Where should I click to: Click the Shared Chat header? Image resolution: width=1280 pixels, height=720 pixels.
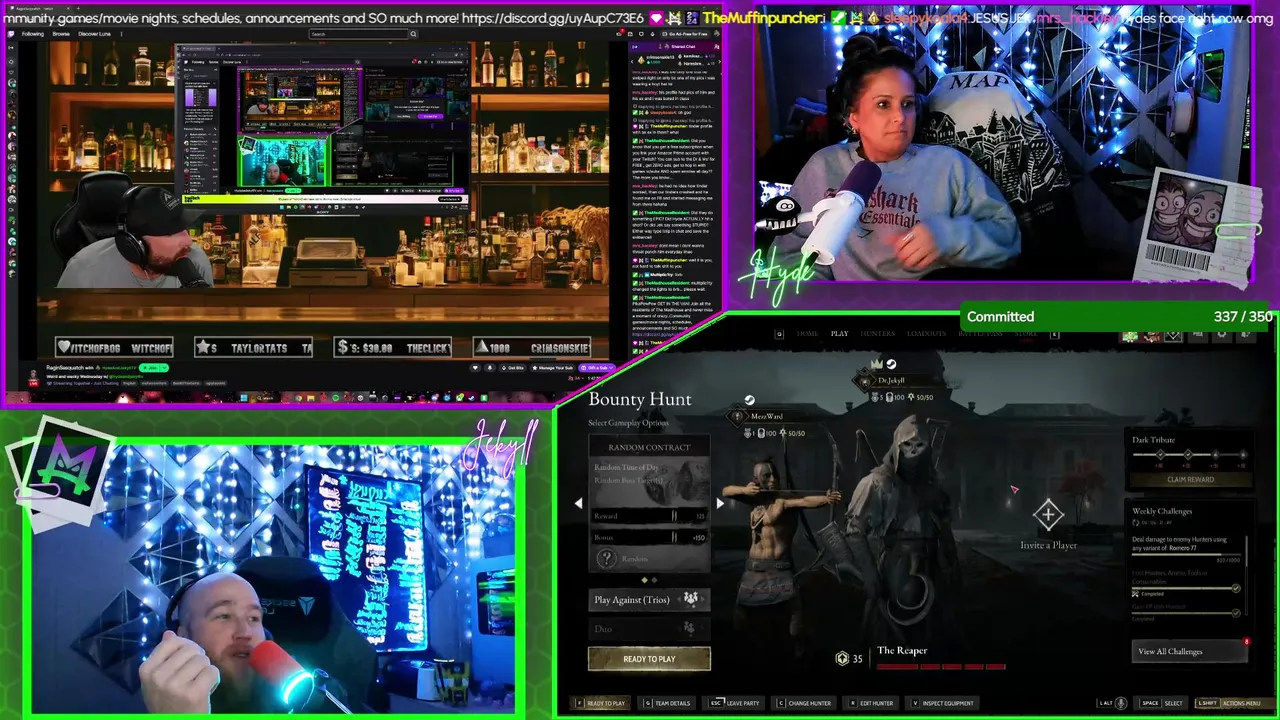[683, 46]
